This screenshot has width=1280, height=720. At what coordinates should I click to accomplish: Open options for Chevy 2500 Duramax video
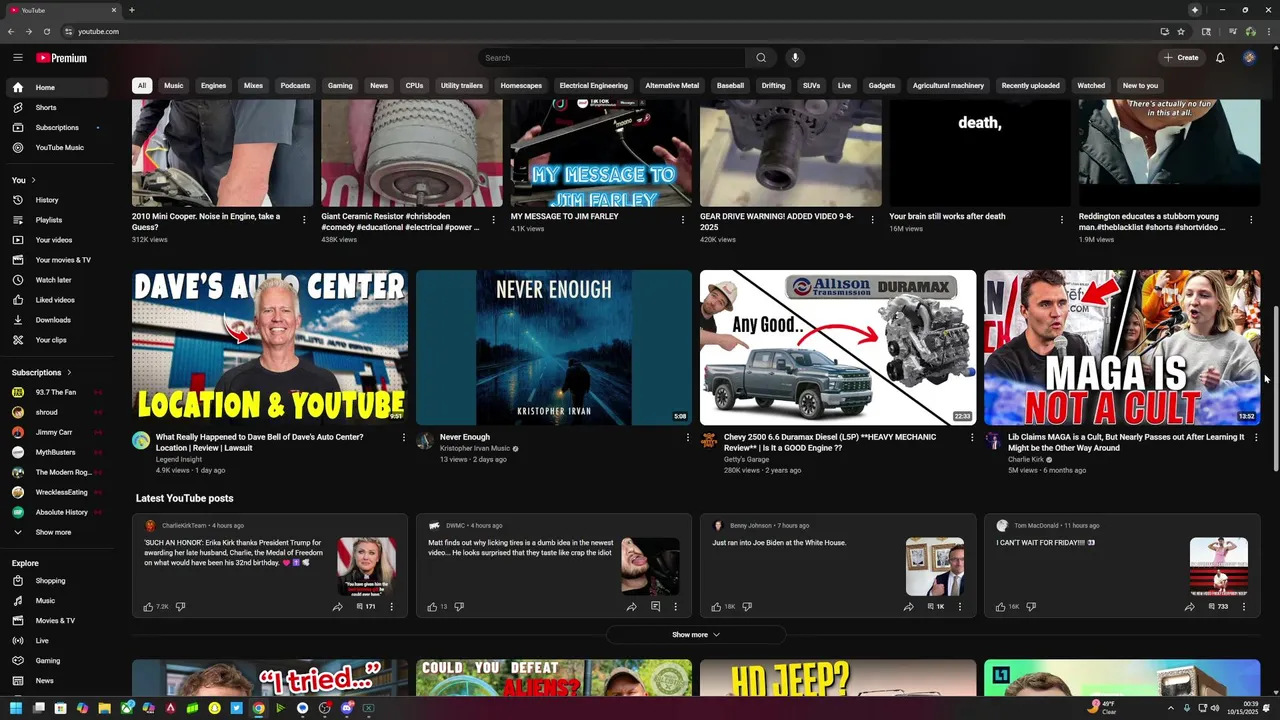point(971,438)
